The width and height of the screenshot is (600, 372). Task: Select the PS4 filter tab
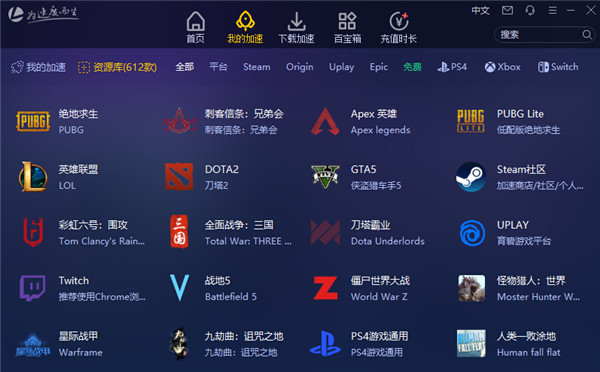(452, 67)
